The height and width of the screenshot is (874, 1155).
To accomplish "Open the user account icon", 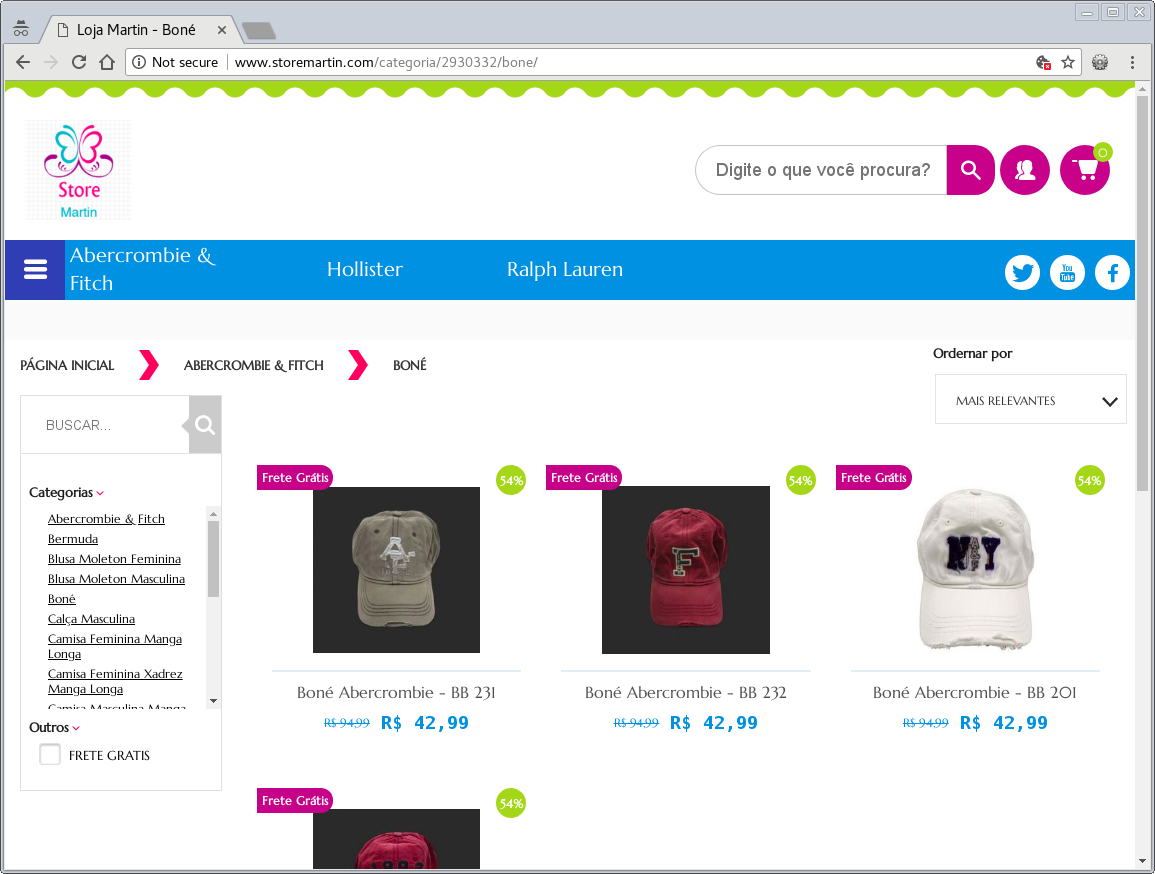I will (x=1025, y=170).
